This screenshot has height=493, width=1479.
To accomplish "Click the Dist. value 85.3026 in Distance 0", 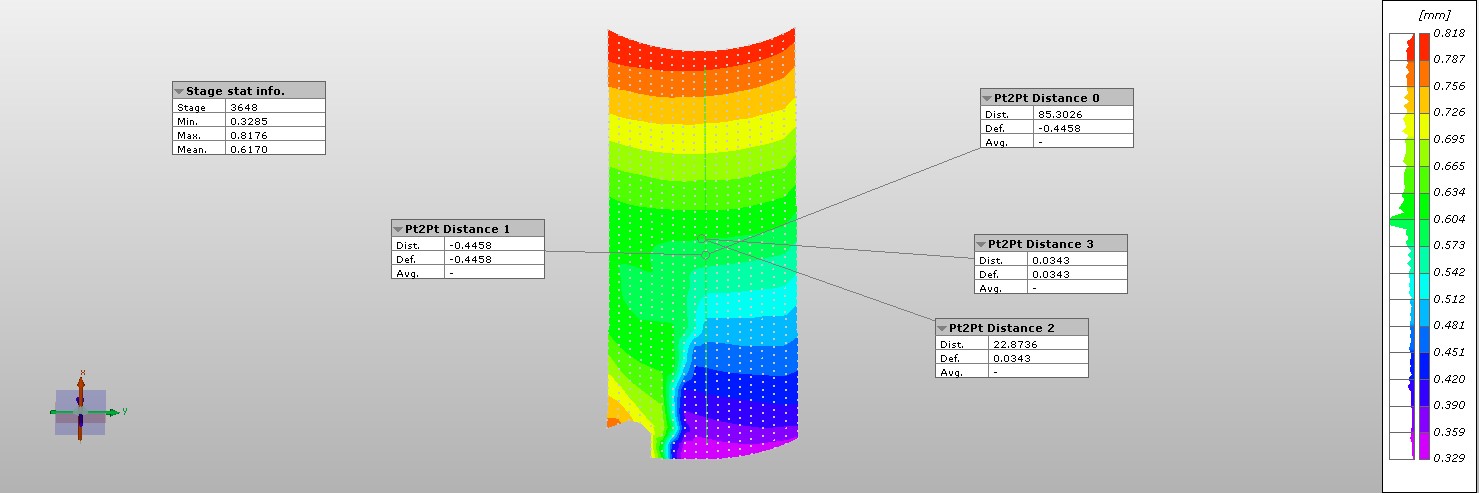I will (1083, 114).
